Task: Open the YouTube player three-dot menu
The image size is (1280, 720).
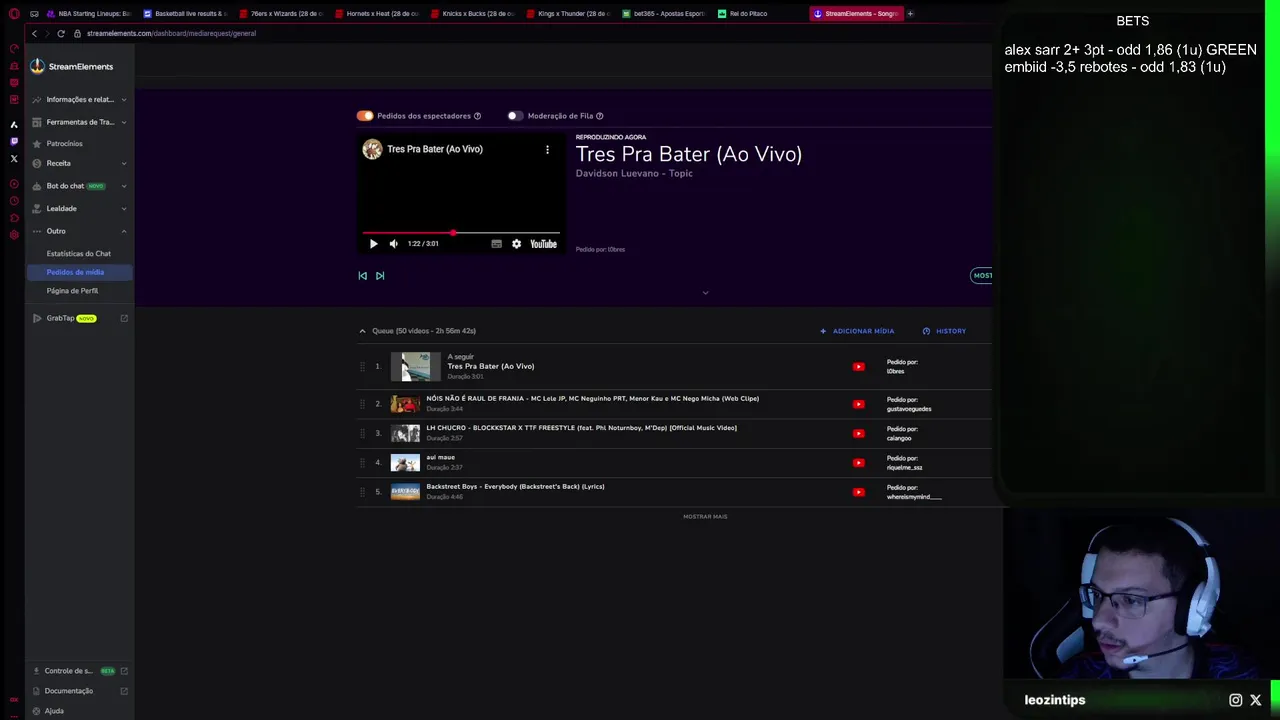Action: (547, 149)
